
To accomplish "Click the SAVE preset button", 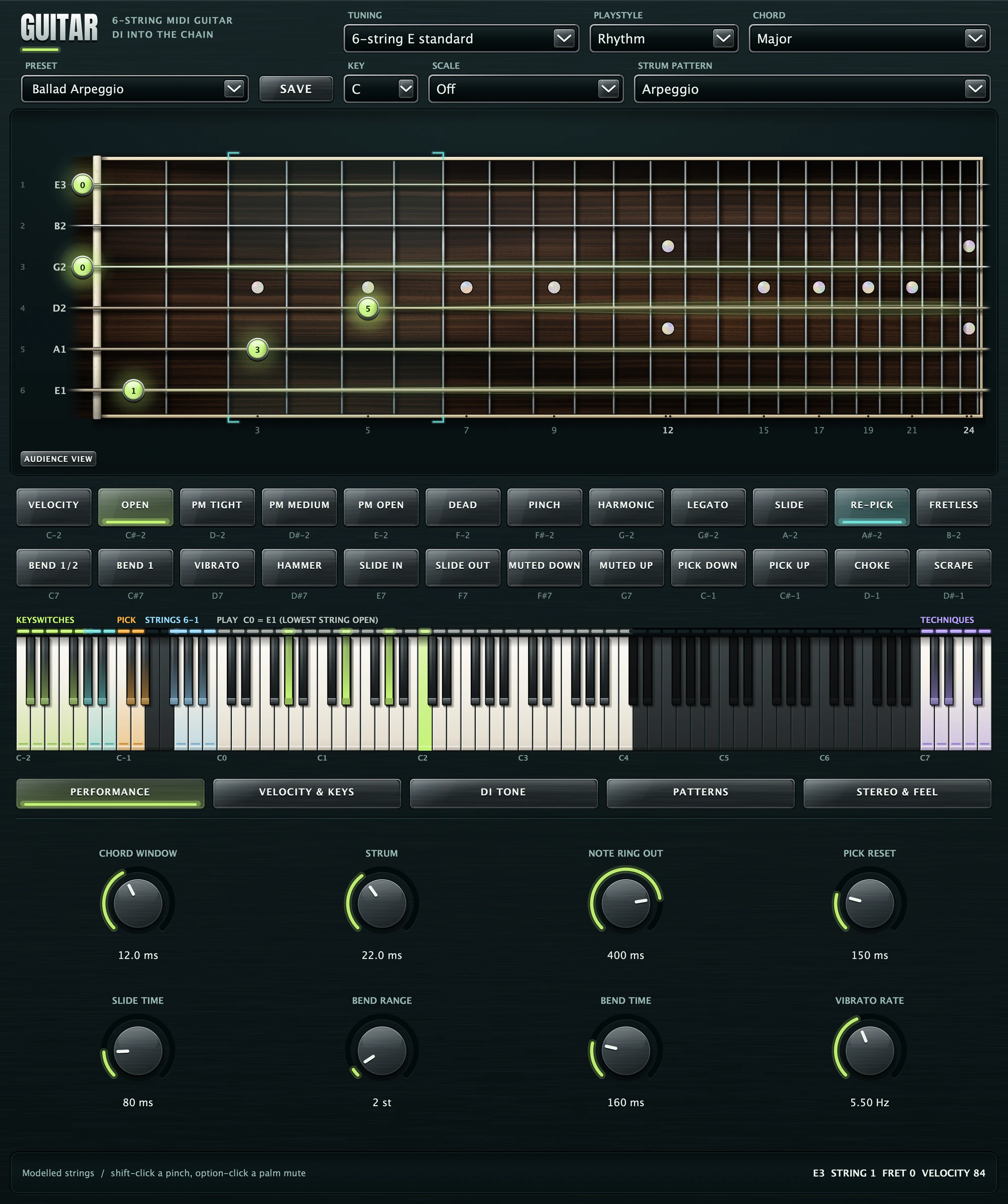I will pyautogui.click(x=296, y=89).
